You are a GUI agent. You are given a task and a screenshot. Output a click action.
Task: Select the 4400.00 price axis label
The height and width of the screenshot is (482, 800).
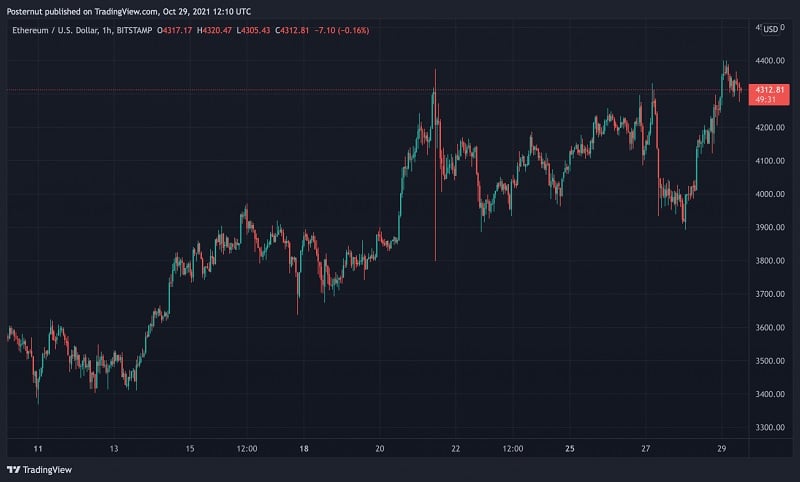769,61
